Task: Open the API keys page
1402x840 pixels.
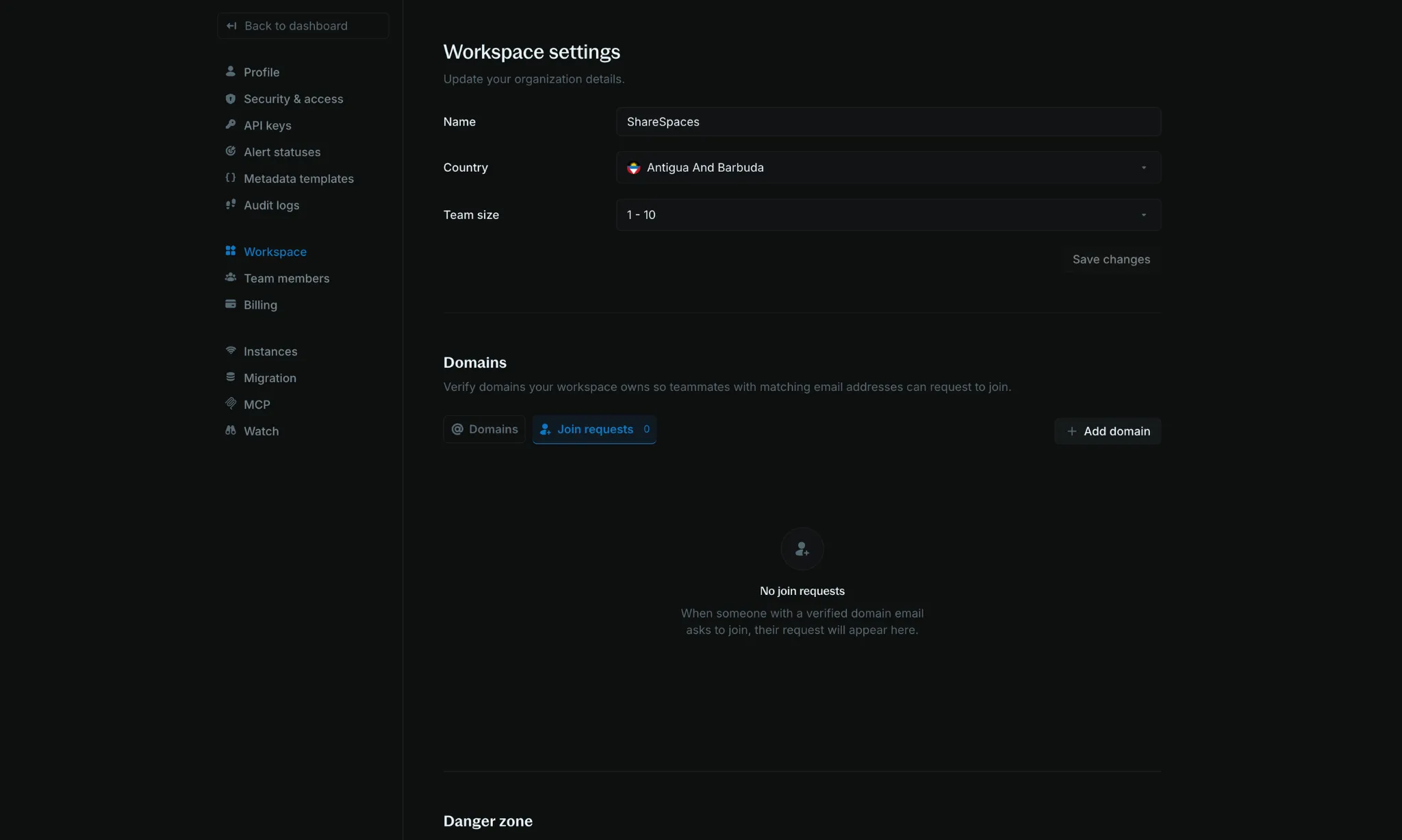Action: (268, 125)
